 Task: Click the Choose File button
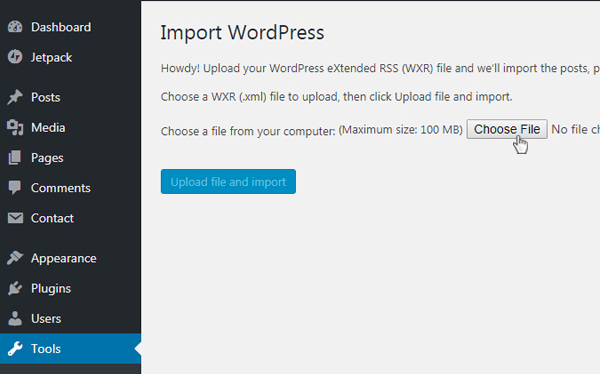(x=507, y=129)
